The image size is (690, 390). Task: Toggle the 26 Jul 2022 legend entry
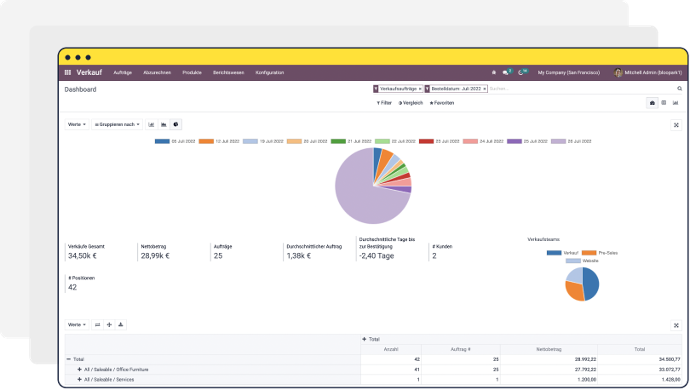[x=571, y=142]
